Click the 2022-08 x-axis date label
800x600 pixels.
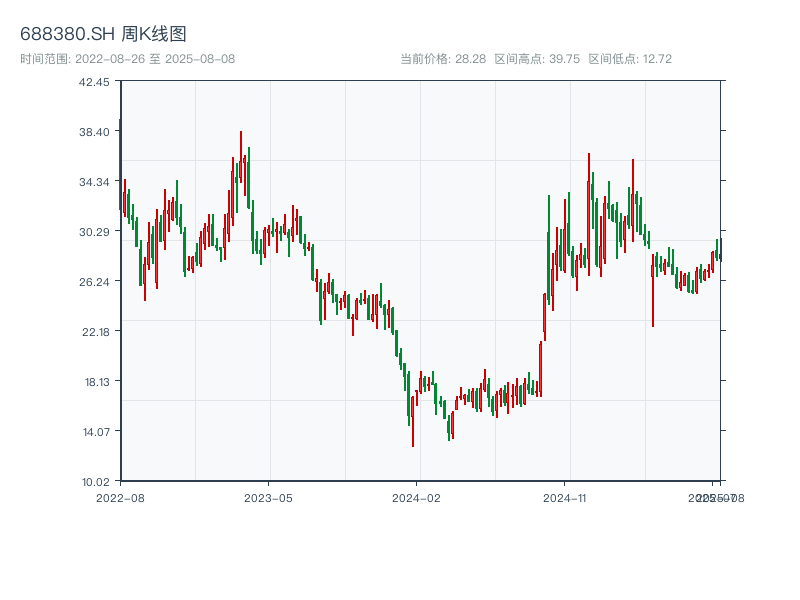[120, 497]
